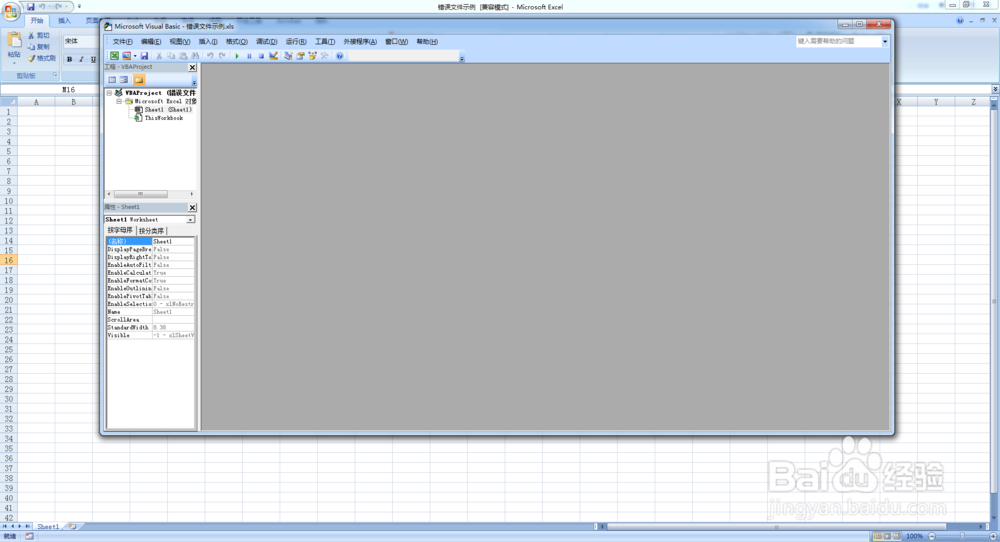Select the Sheet1 tab in Excel
The image size is (1000, 542).
click(48, 527)
